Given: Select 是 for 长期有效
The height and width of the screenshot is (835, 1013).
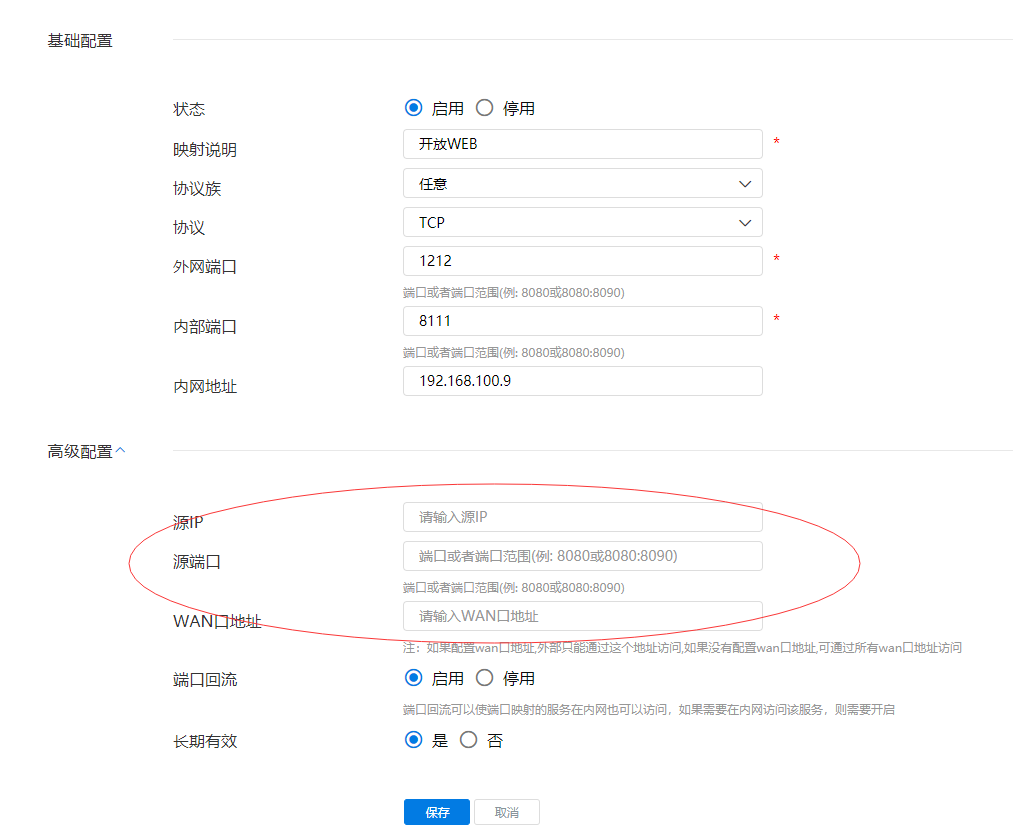Looking at the screenshot, I should (x=414, y=740).
